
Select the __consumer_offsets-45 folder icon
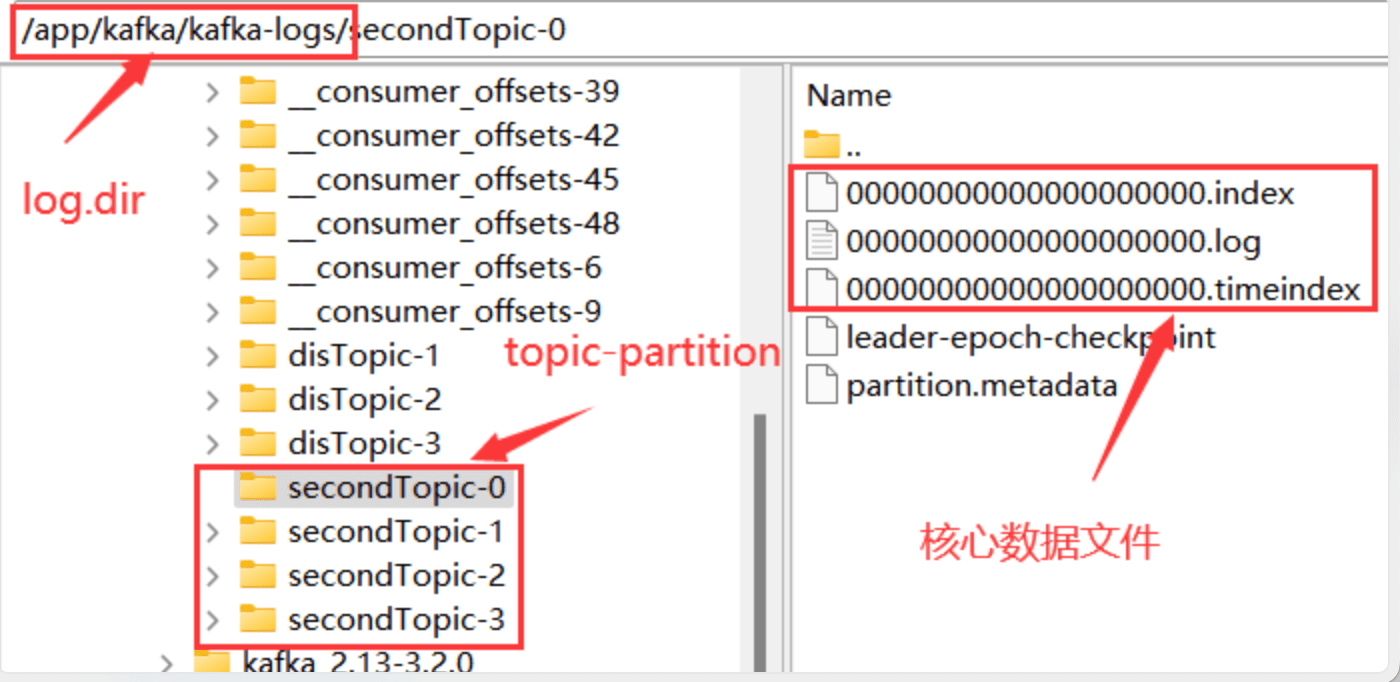click(x=258, y=179)
